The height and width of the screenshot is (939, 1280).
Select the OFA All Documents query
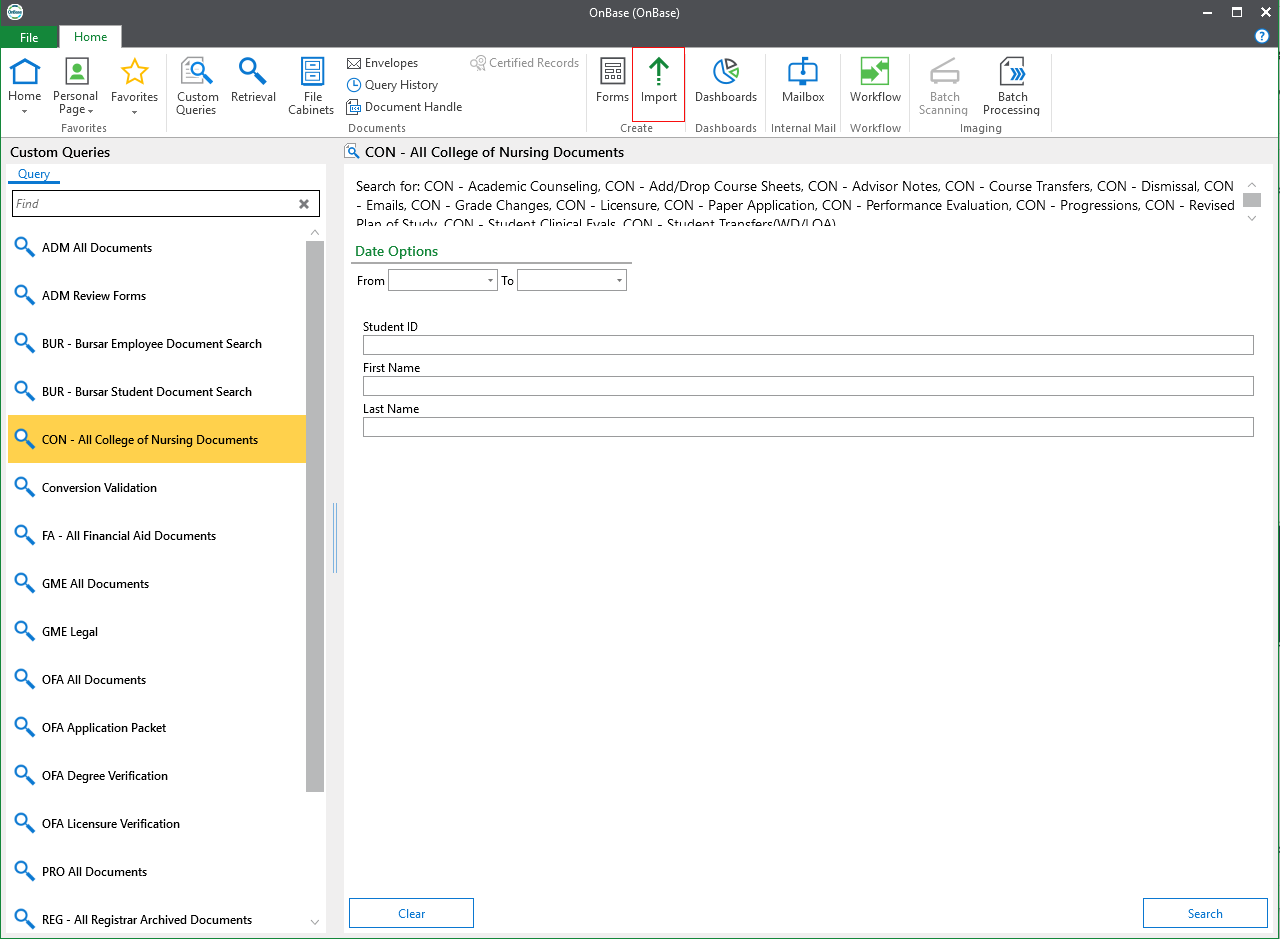(157, 679)
